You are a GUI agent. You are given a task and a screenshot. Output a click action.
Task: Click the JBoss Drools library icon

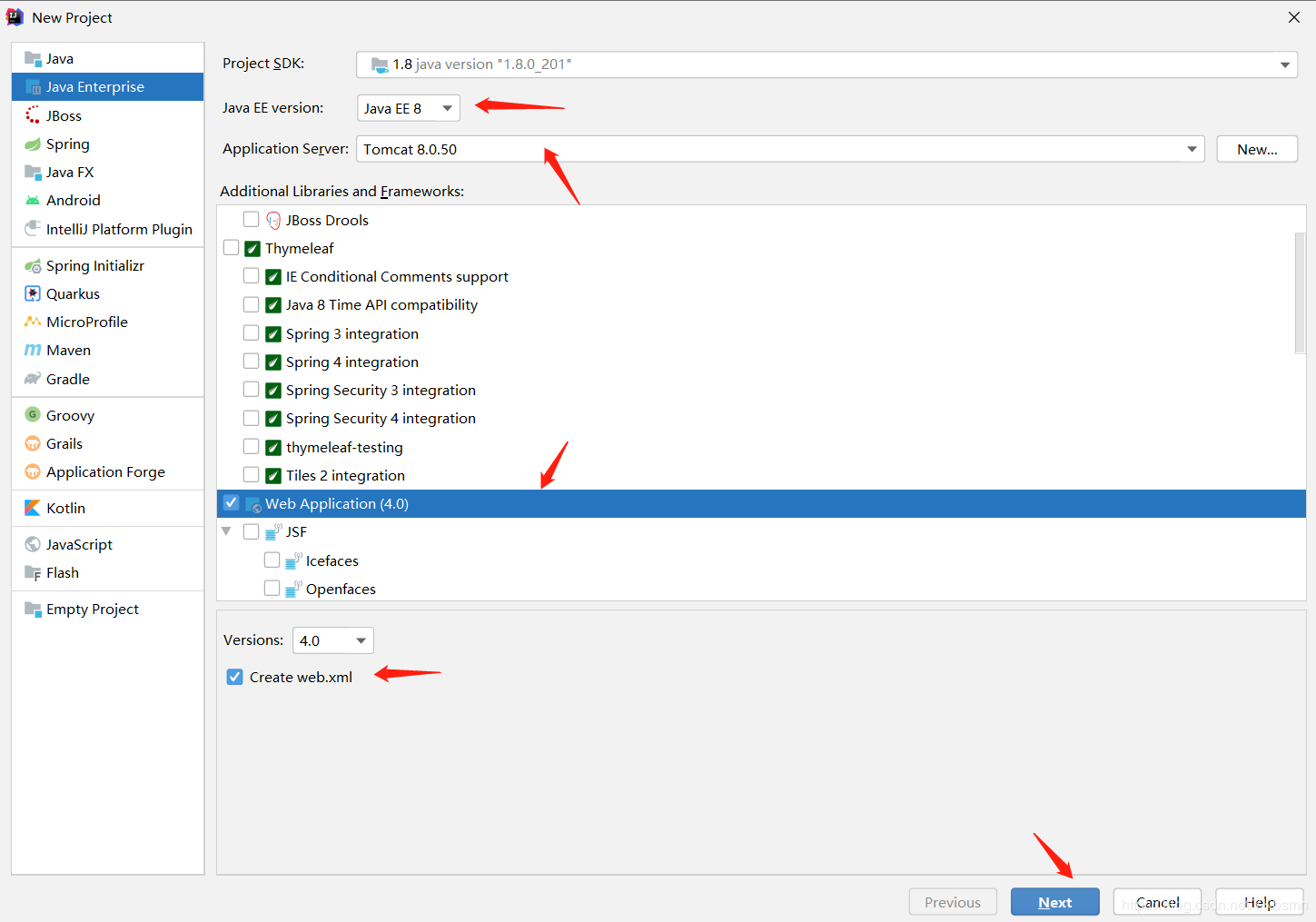[x=273, y=220]
